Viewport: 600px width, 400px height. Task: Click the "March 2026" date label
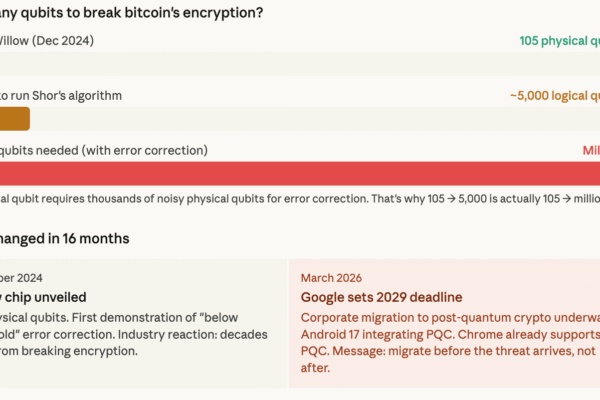[x=331, y=277]
